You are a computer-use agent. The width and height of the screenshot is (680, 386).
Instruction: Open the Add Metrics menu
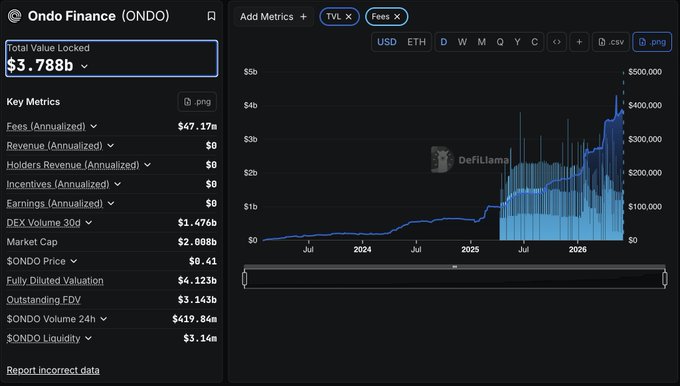tap(273, 16)
